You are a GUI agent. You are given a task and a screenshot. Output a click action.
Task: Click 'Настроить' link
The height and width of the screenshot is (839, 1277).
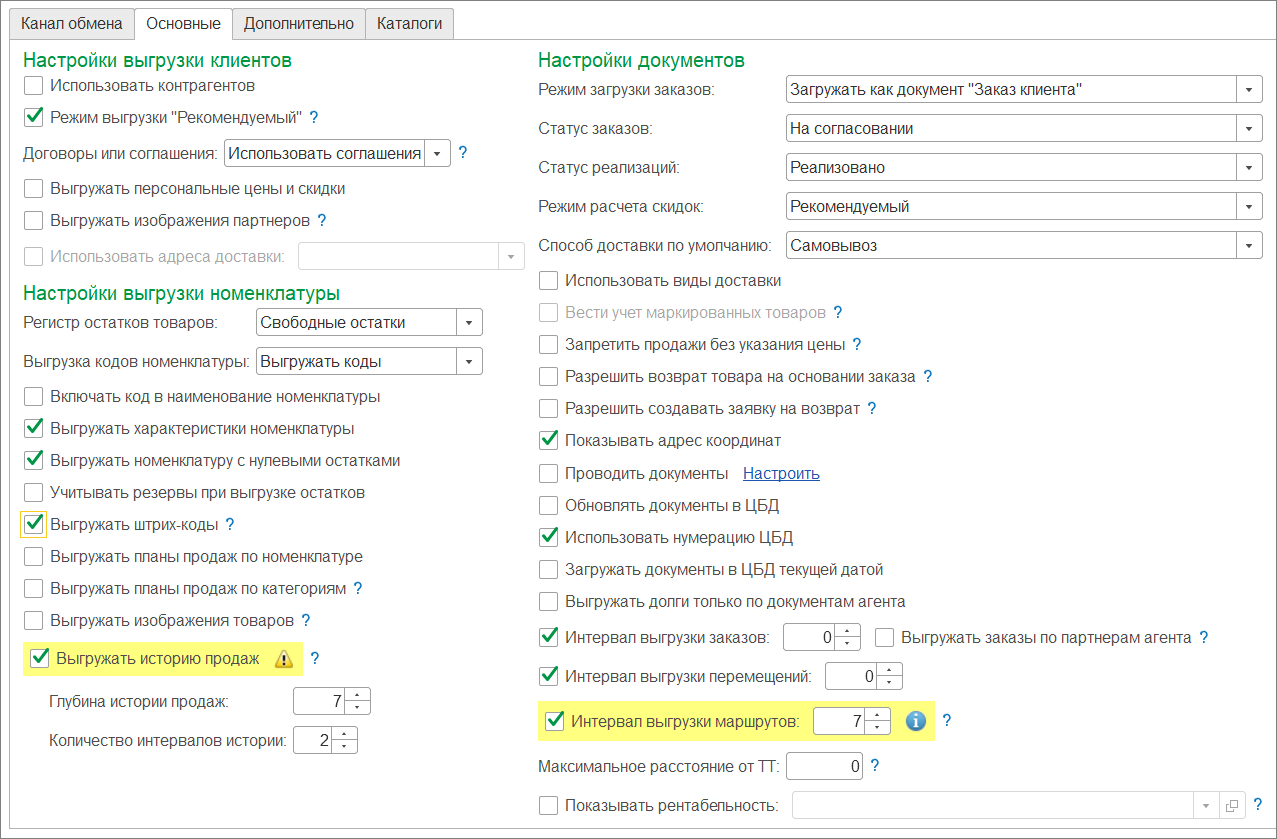click(x=781, y=473)
